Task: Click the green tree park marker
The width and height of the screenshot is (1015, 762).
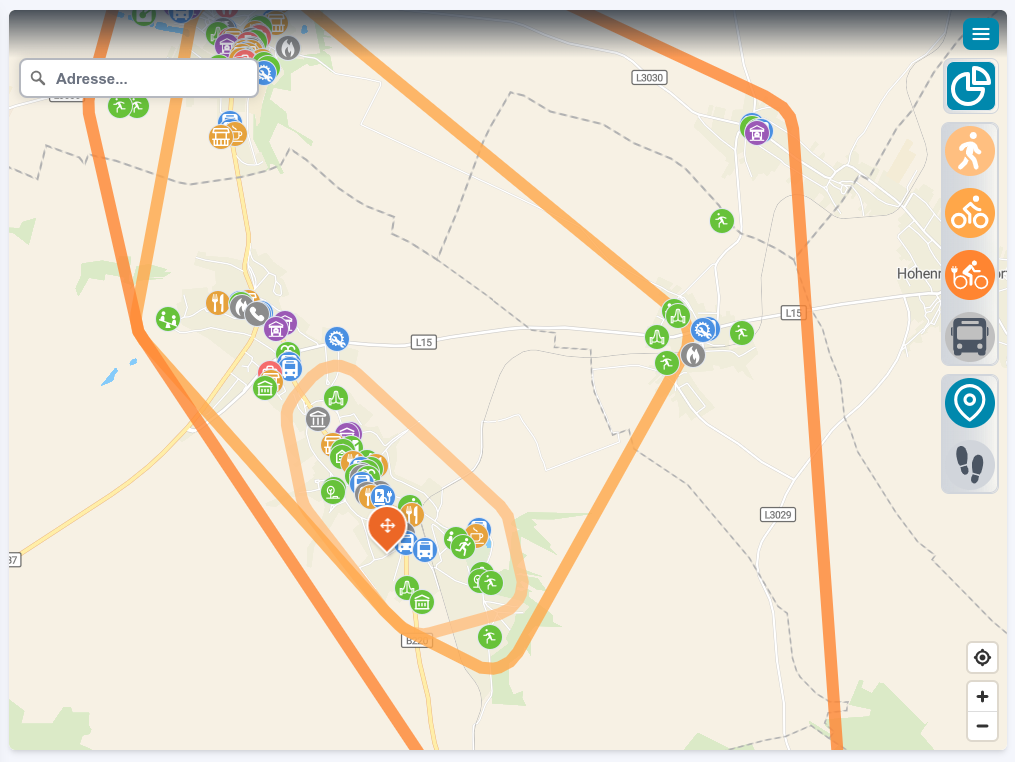Action: [x=332, y=491]
